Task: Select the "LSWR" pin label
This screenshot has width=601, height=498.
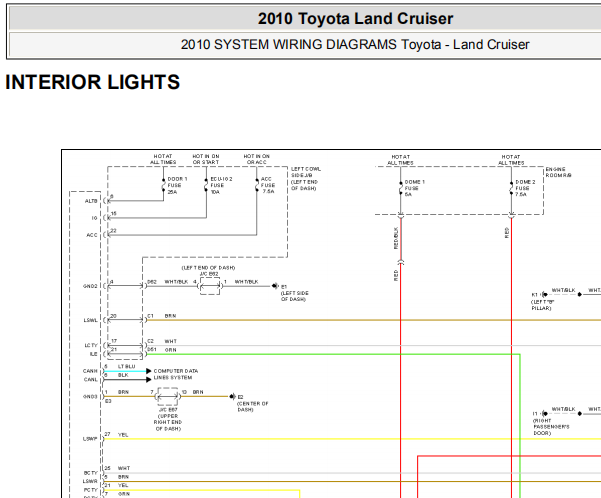Action: pyautogui.click(x=90, y=482)
